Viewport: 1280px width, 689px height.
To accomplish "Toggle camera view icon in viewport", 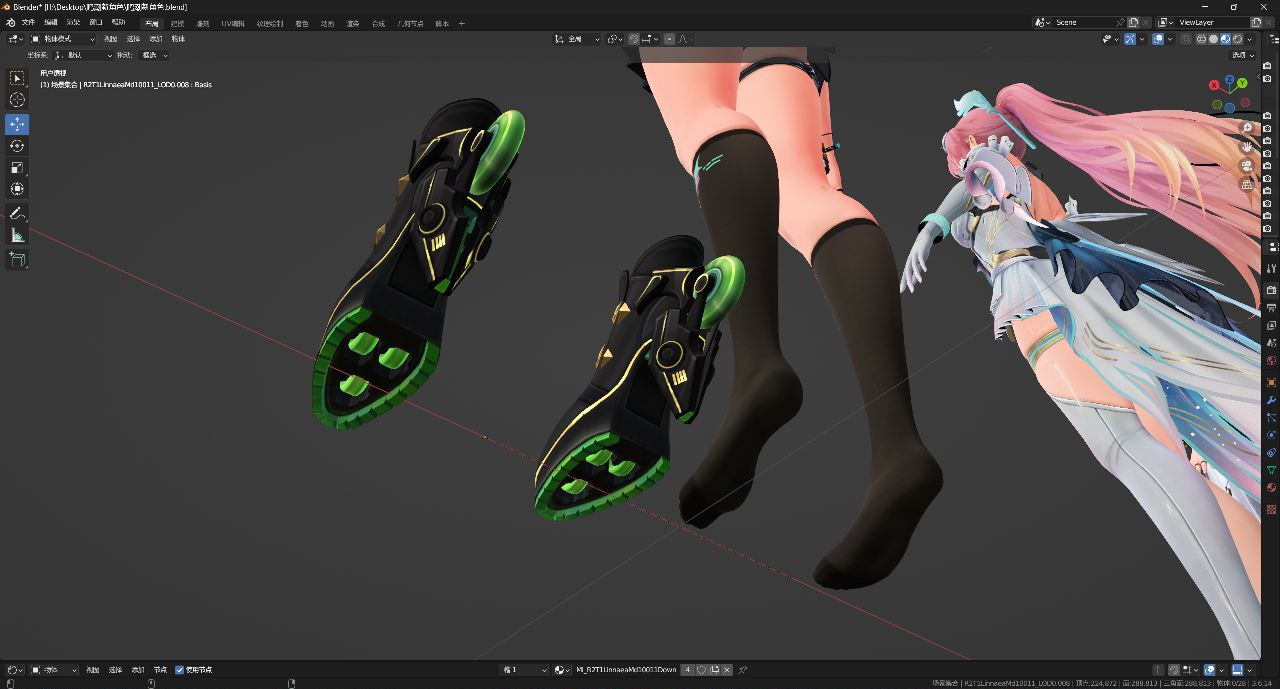I will point(1247,166).
